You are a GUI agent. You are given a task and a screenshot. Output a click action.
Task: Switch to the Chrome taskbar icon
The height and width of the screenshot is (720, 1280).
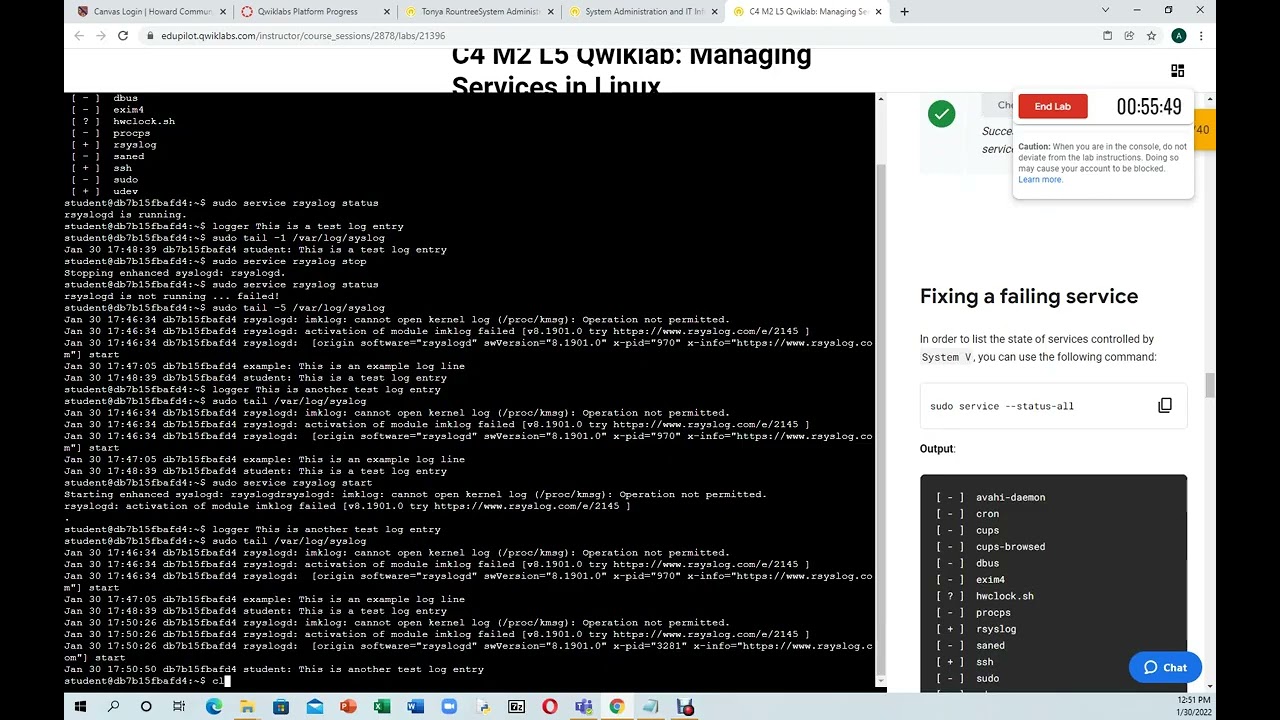pyautogui.click(x=617, y=707)
